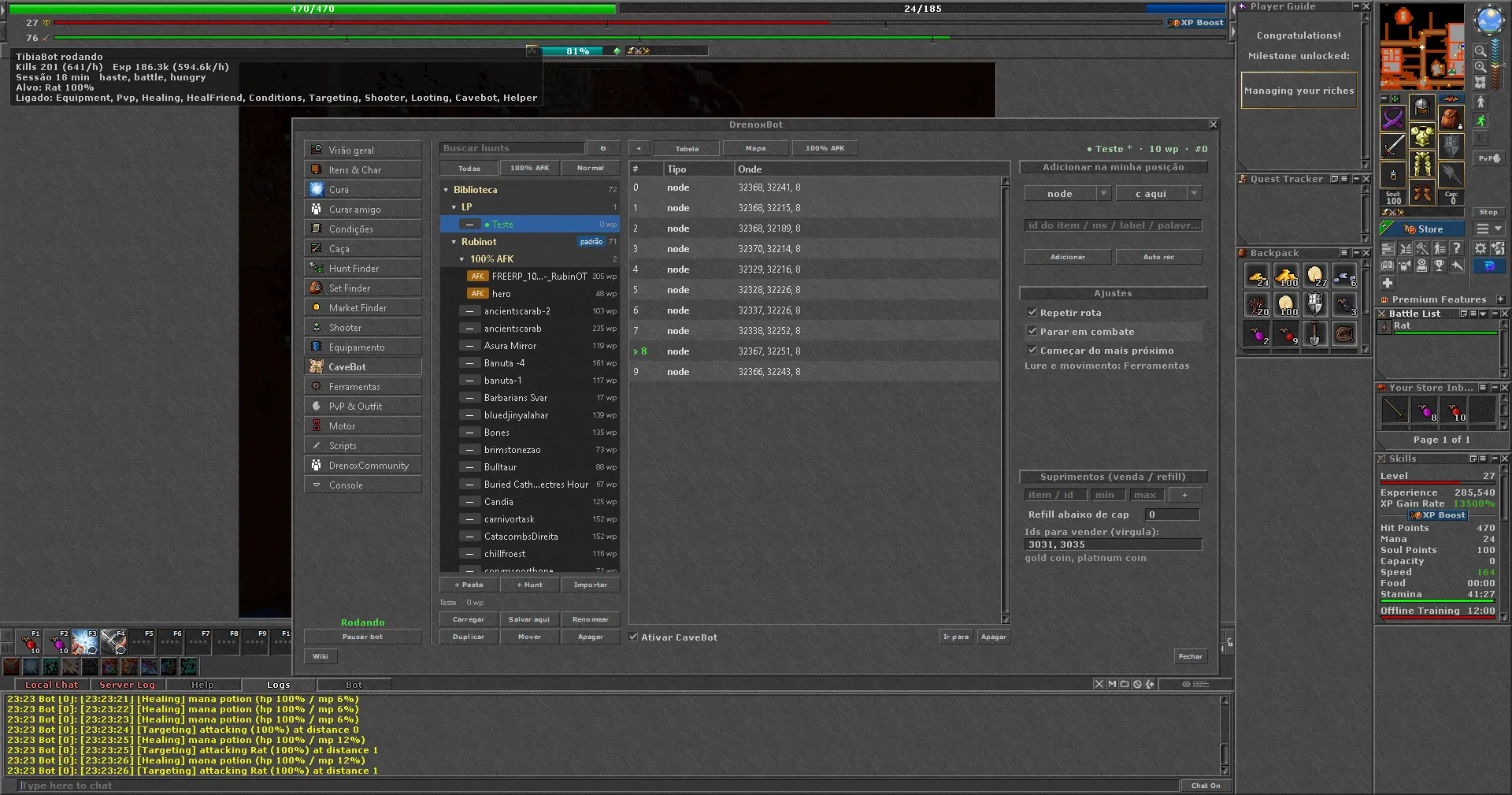Click the purple scarf amulet slot

[x=1393, y=118]
